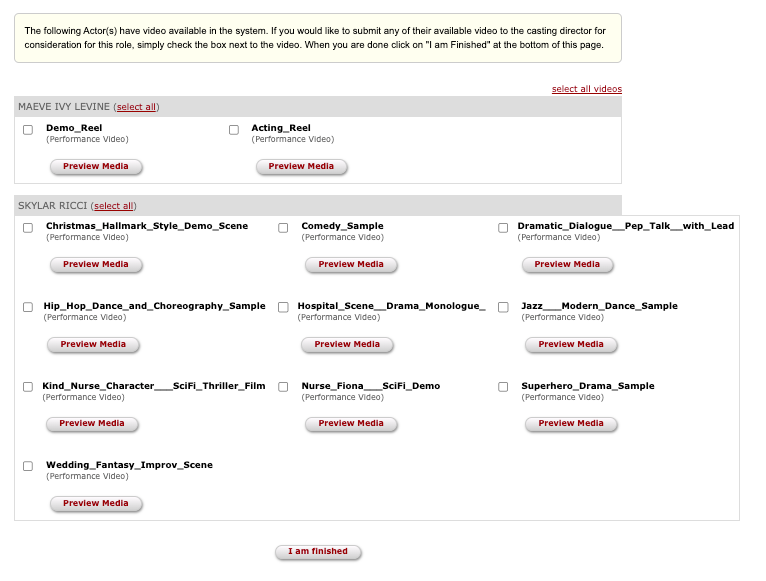Click the Acting_Reel title text
This screenshot has width=766, height=581.
pos(281,128)
